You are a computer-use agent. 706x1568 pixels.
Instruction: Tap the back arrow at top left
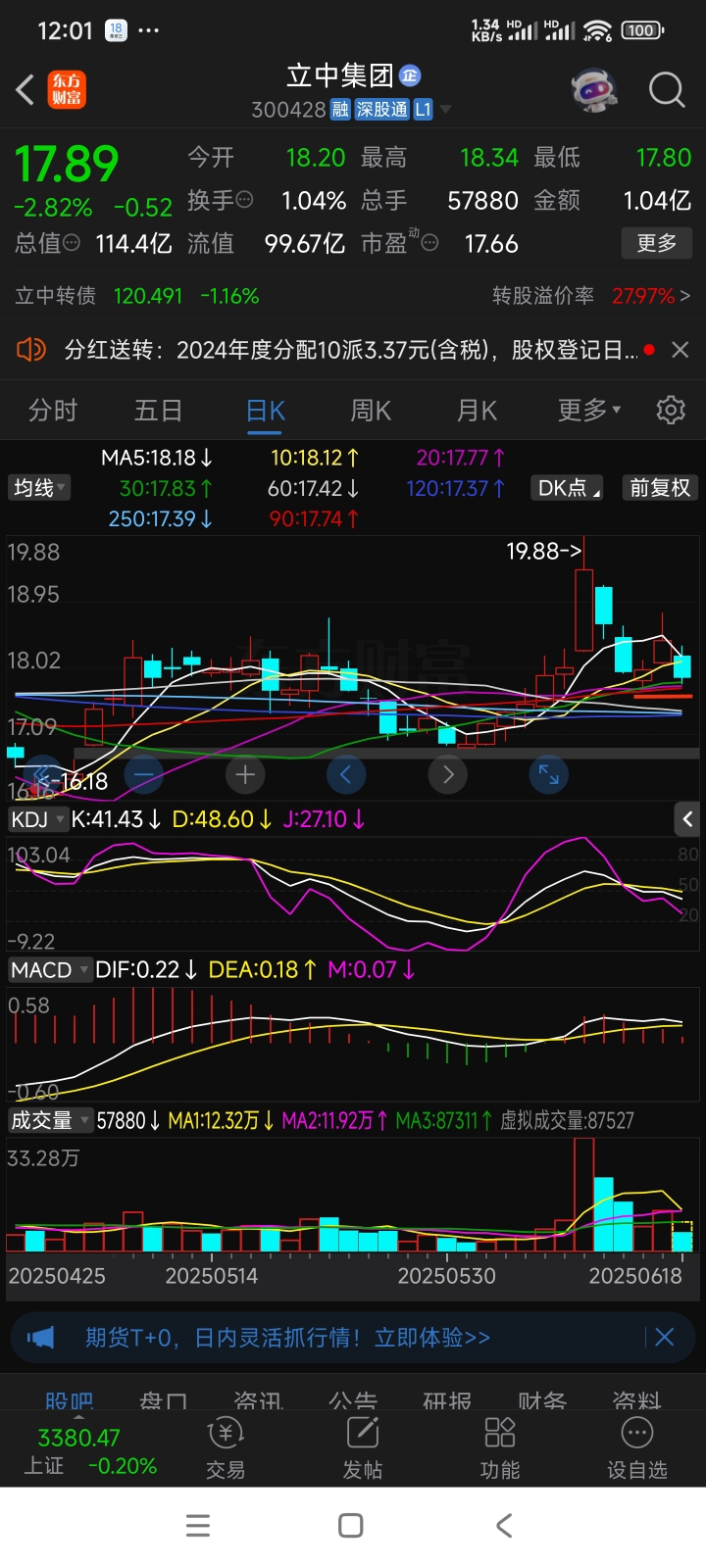click(25, 90)
